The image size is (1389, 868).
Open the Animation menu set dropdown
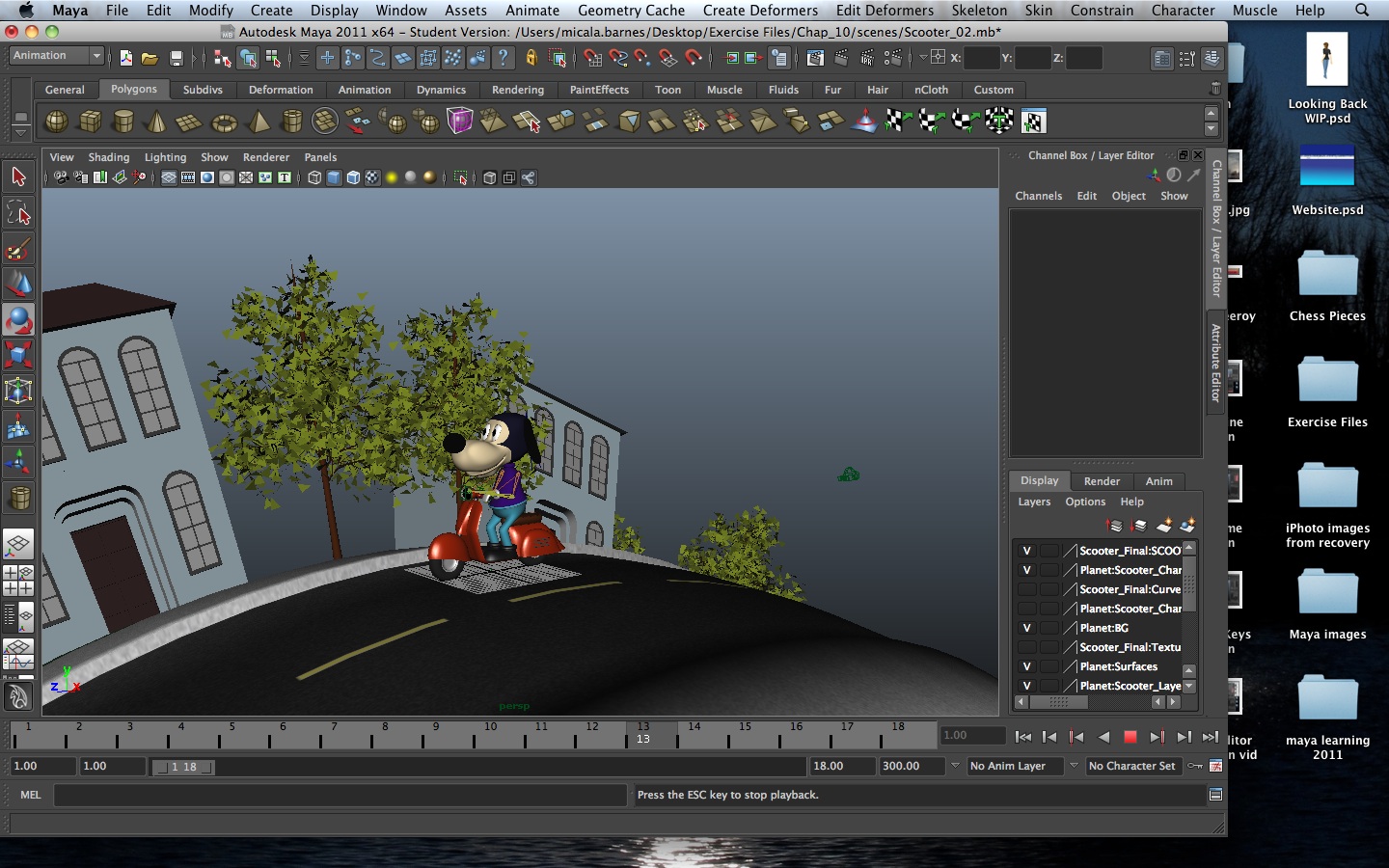click(x=55, y=55)
